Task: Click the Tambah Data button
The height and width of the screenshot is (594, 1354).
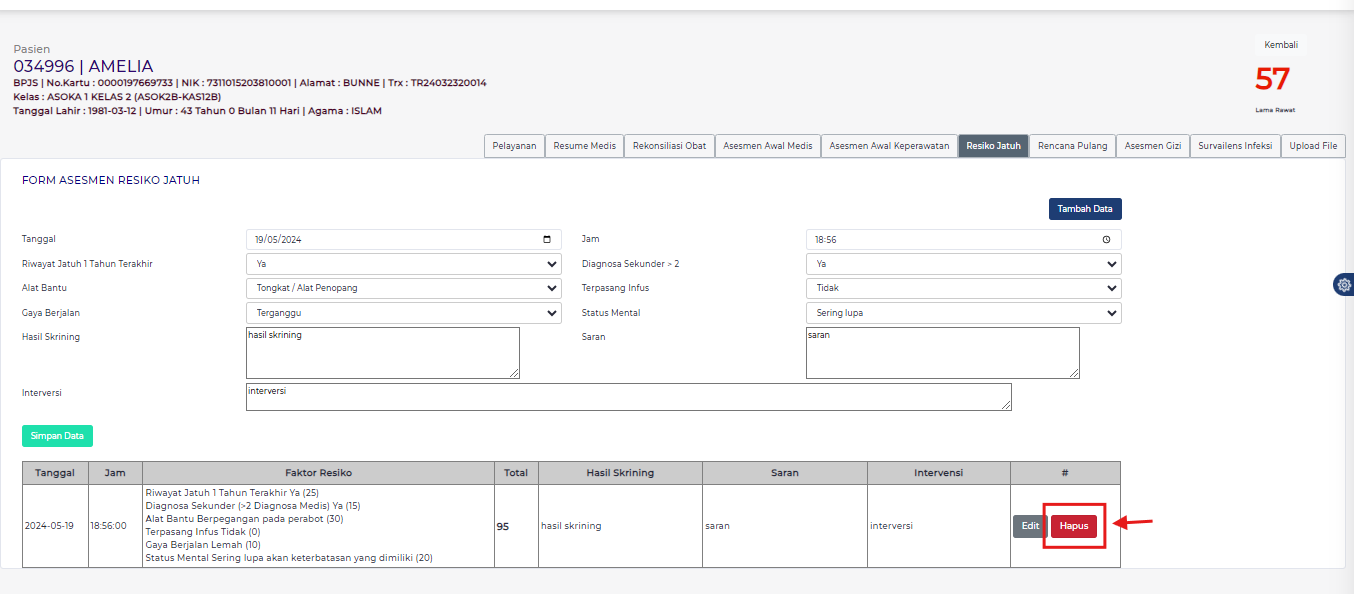Action: (x=1085, y=208)
